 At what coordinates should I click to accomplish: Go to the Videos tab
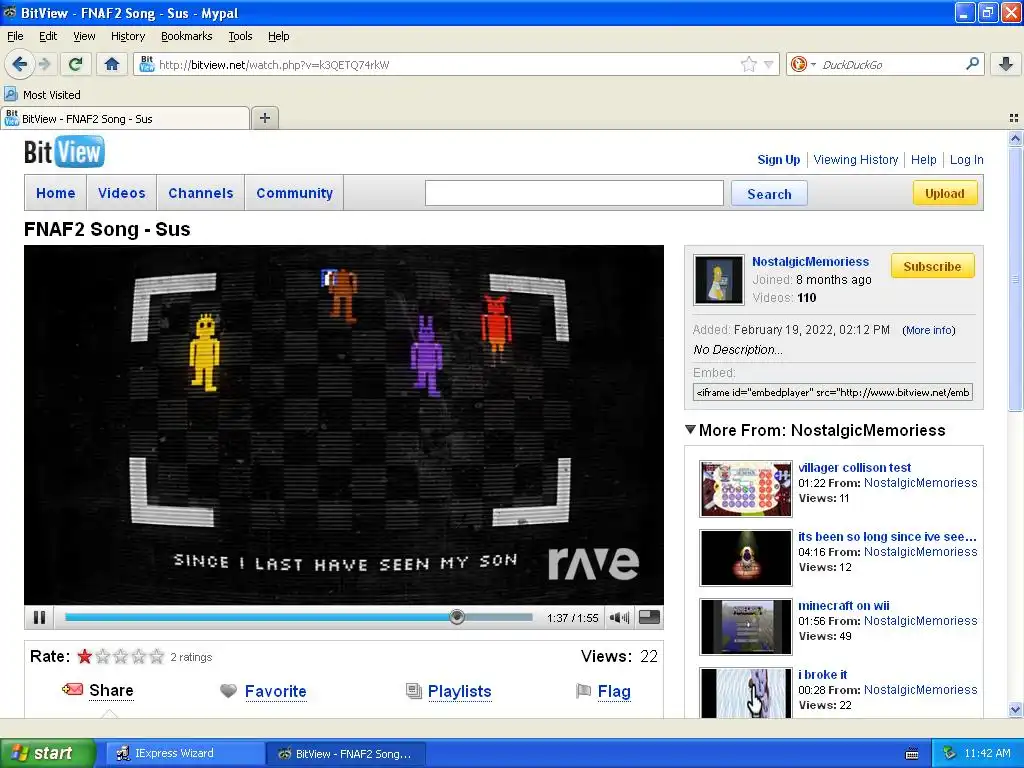coord(121,193)
